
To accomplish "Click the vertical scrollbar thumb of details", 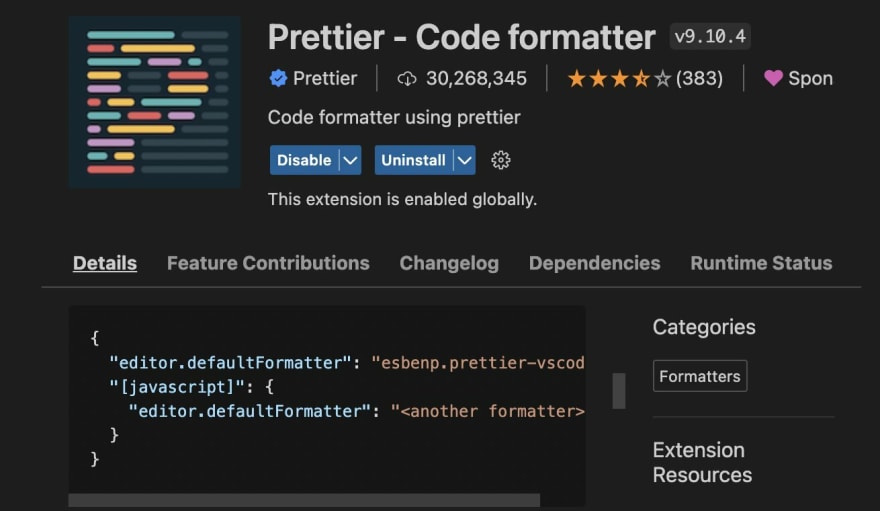I will click(x=618, y=390).
